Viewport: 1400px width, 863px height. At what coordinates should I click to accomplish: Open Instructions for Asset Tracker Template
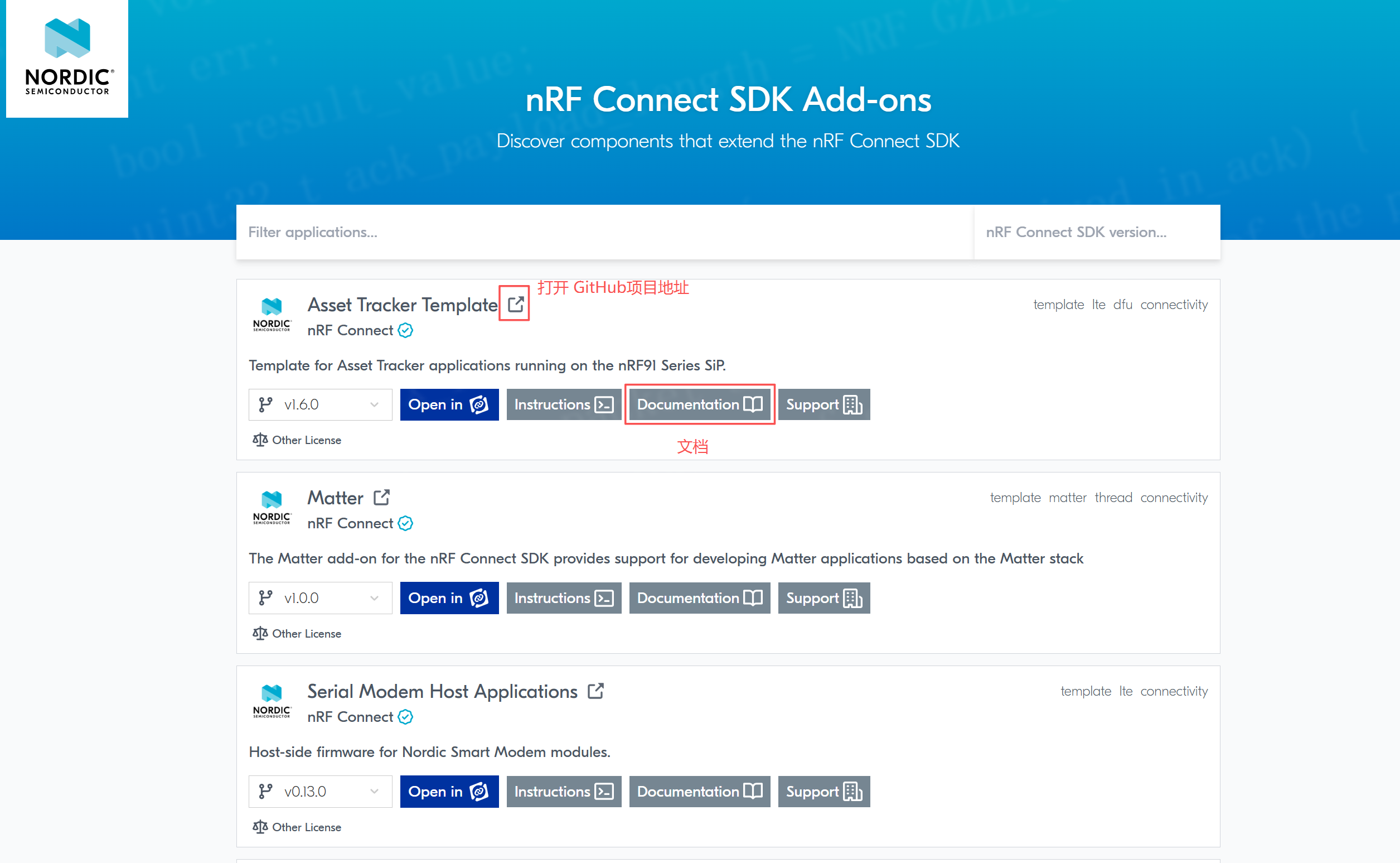564,404
